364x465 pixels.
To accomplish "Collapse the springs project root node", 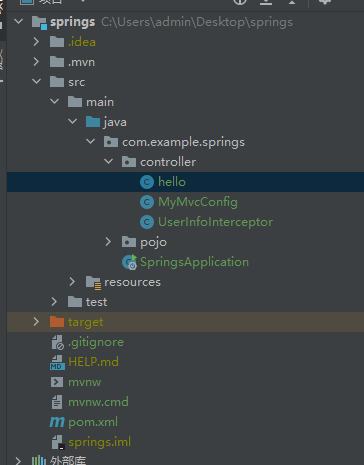I will click(19, 22).
